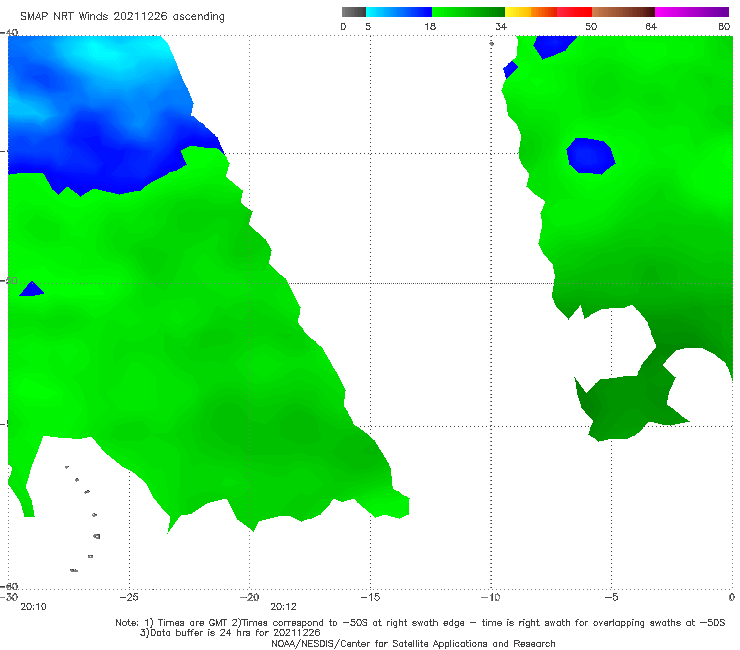Click the colorbar label '18'
The image size is (740, 650).
[430, 26]
